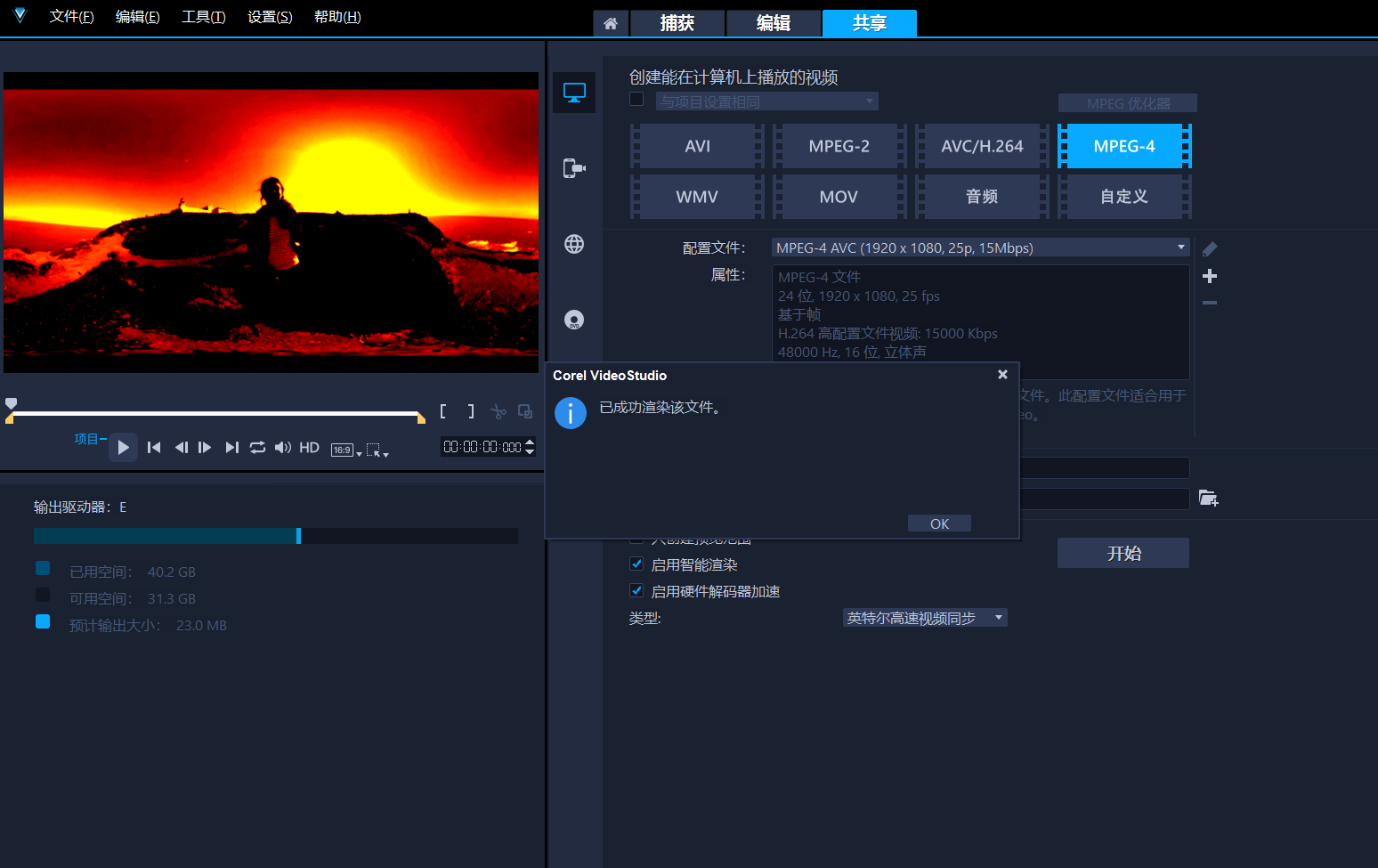1378x868 pixels.
Task: Toggle 启用硬件解码器加速 checkbox
Action: (x=636, y=590)
